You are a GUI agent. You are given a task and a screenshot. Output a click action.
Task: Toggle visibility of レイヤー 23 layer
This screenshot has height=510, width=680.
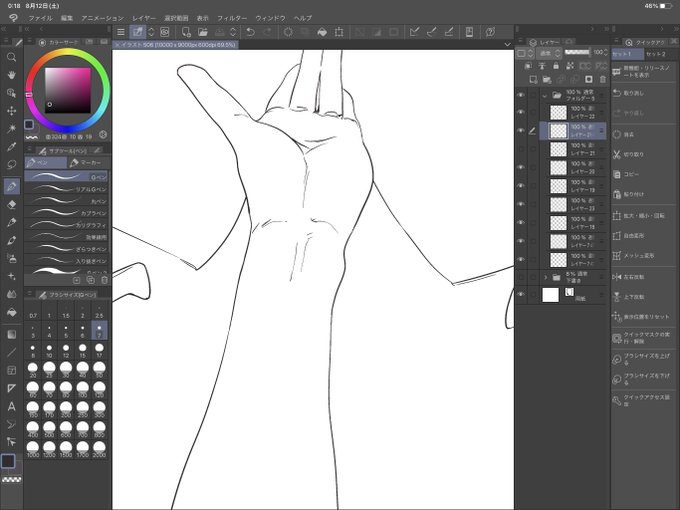(521, 204)
